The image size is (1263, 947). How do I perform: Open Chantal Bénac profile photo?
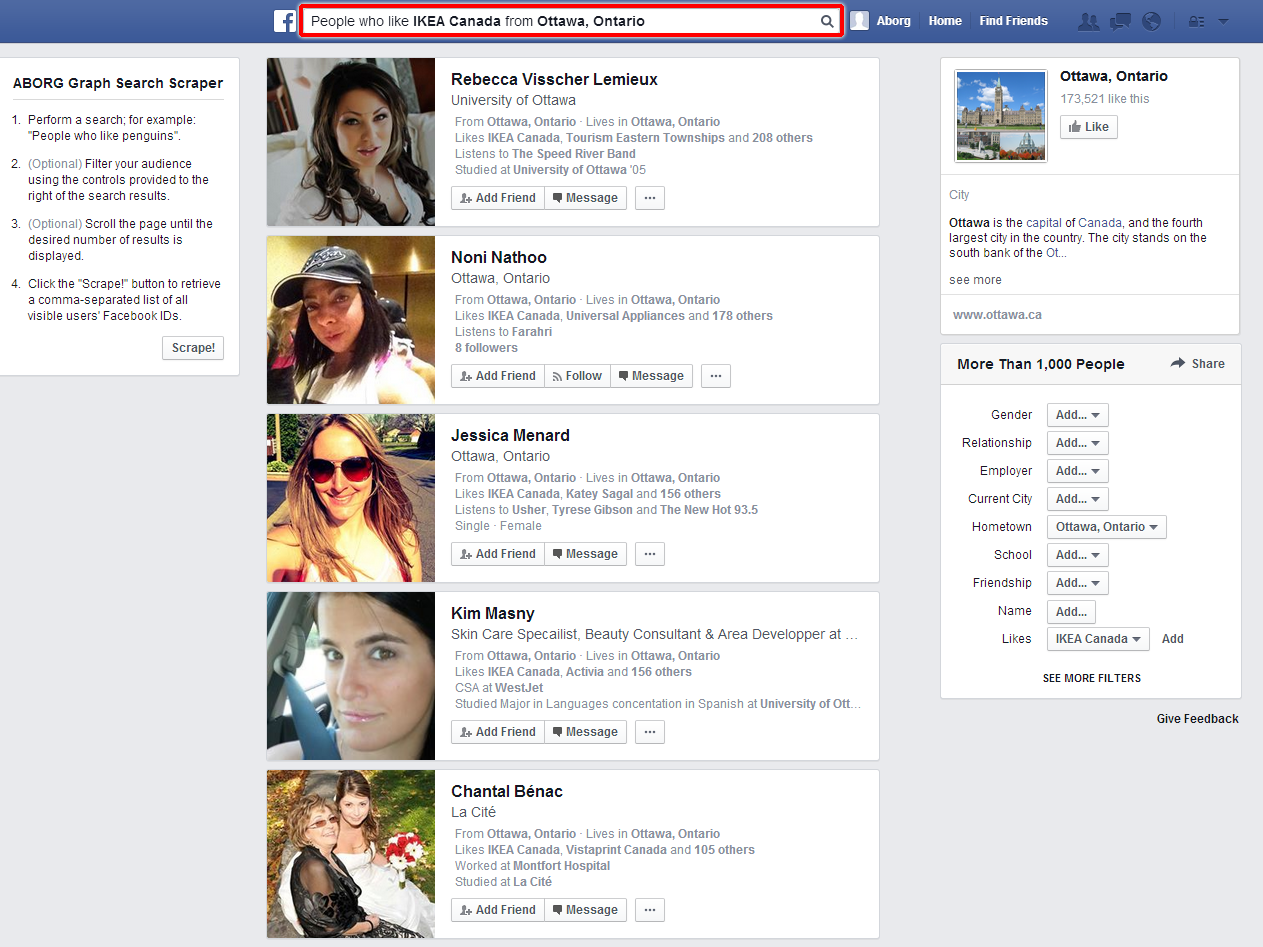[x=351, y=854]
